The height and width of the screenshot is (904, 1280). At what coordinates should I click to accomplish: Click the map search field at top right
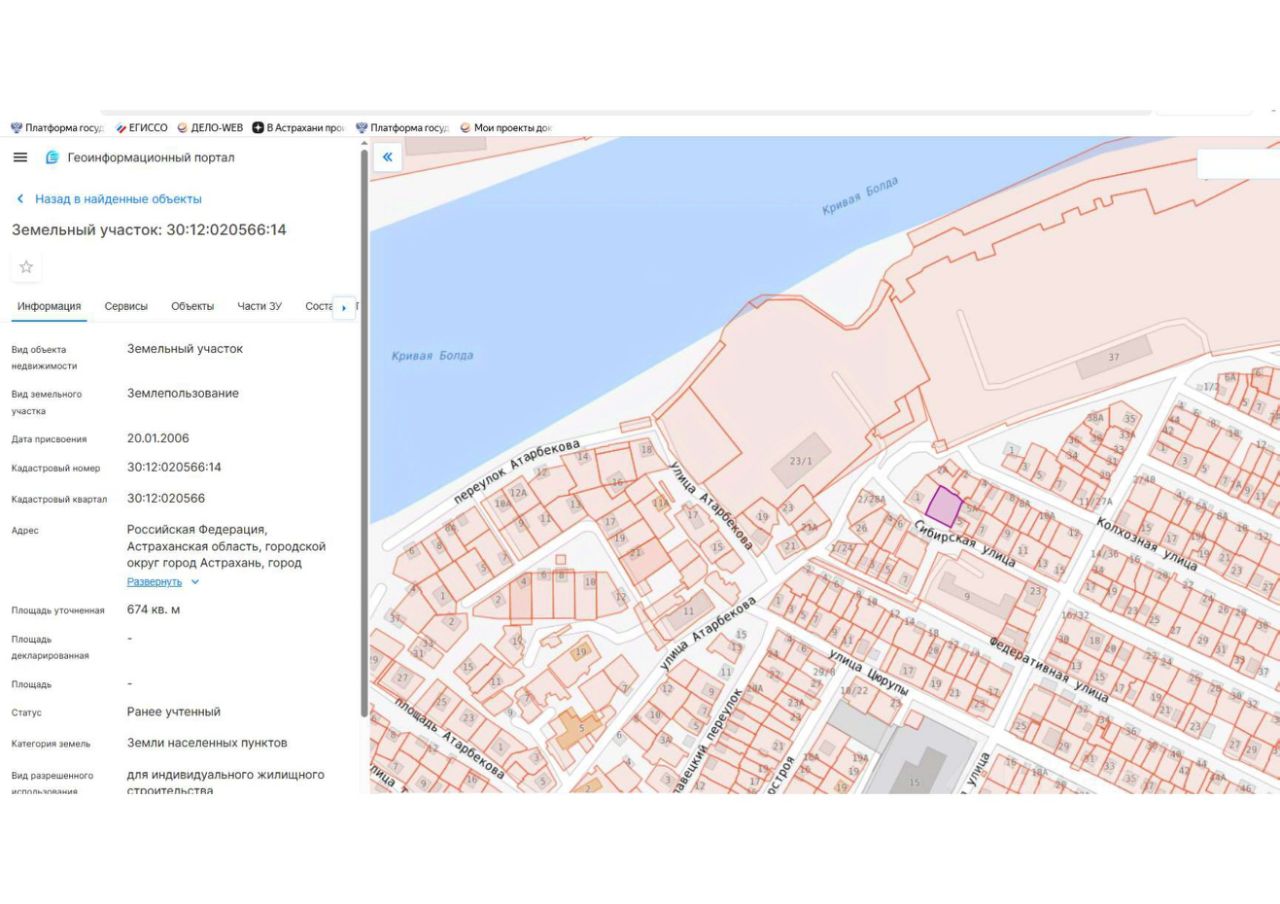click(1238, 163)
